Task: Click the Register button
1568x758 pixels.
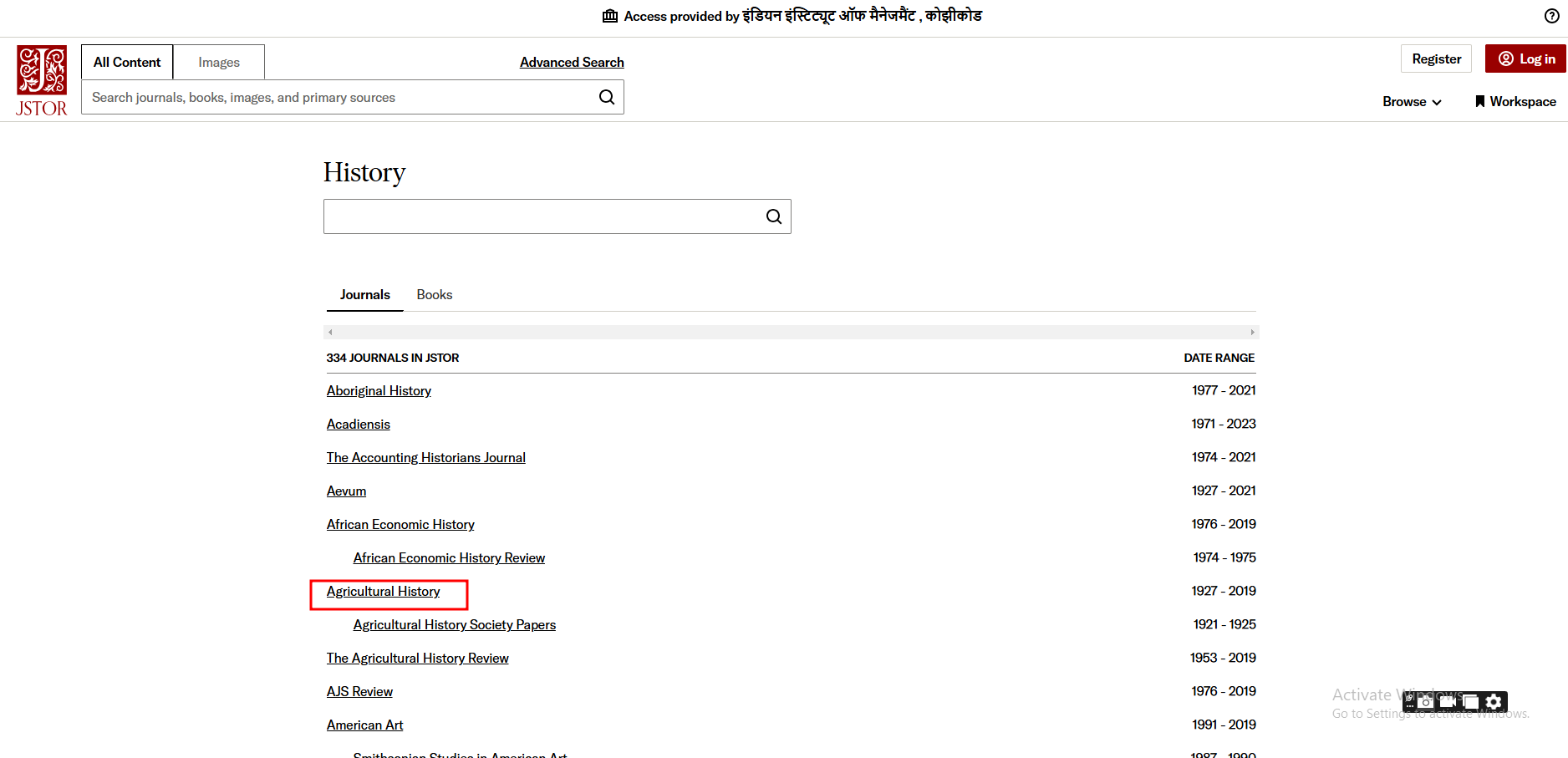Action: [1436, 59]
